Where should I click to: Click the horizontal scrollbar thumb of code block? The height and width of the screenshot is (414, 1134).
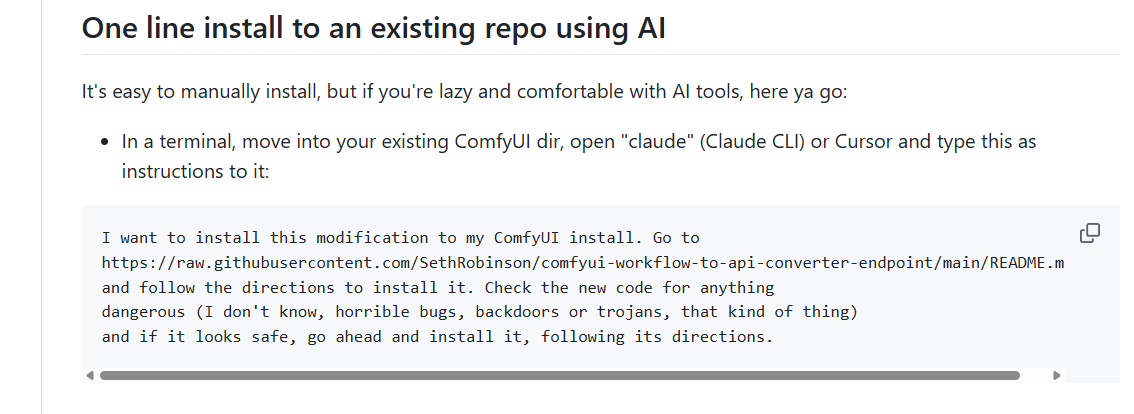coord(560,376)
